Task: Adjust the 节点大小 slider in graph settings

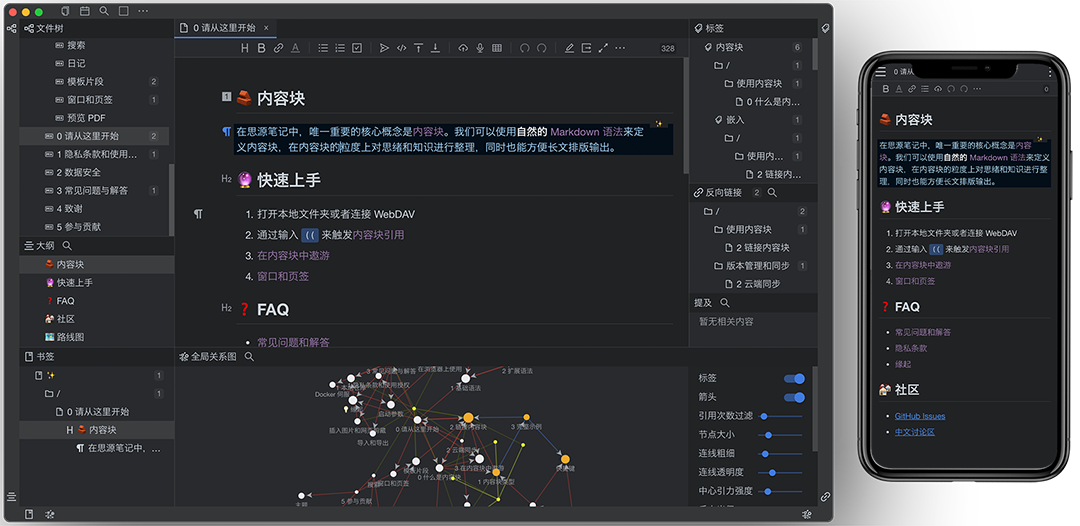Action: tap(768, 435)
